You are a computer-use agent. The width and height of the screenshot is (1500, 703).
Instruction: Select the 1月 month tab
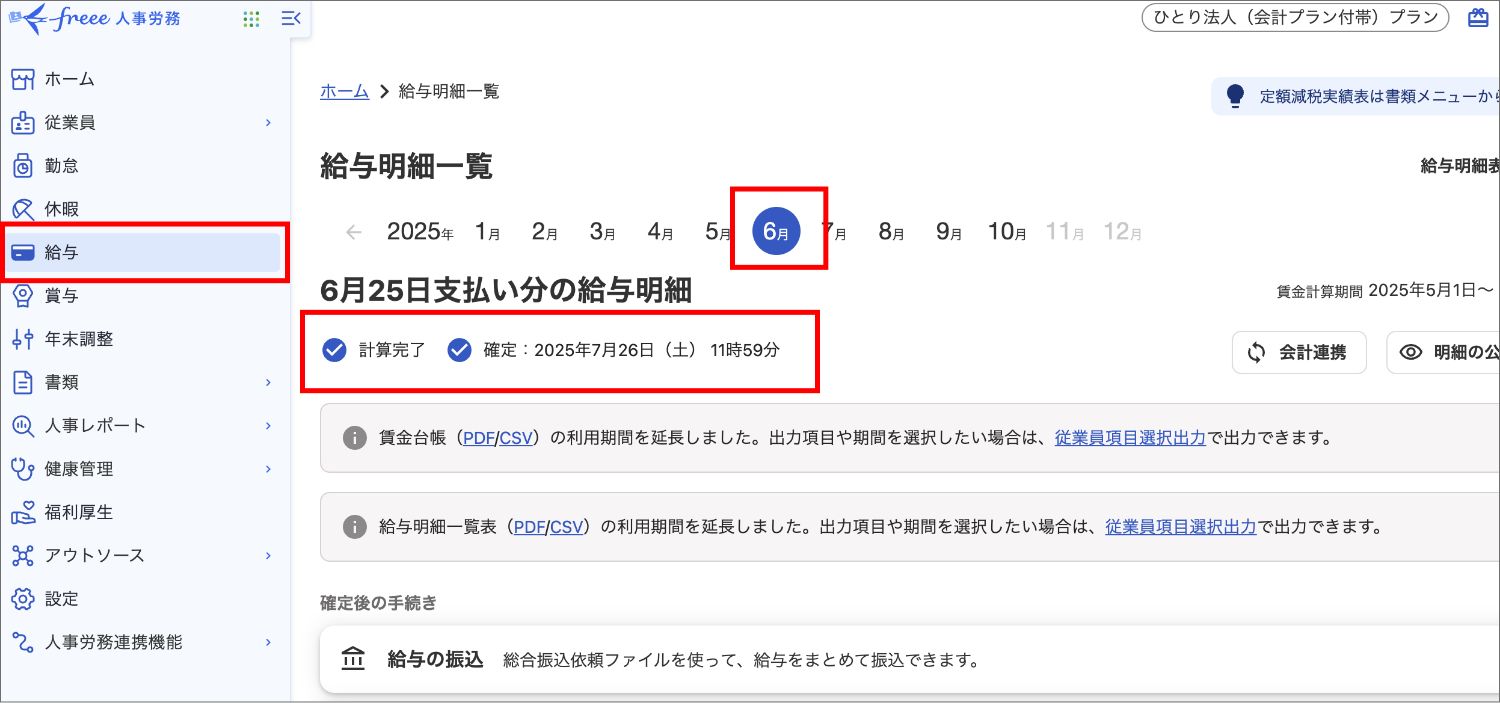pos(487,232)
